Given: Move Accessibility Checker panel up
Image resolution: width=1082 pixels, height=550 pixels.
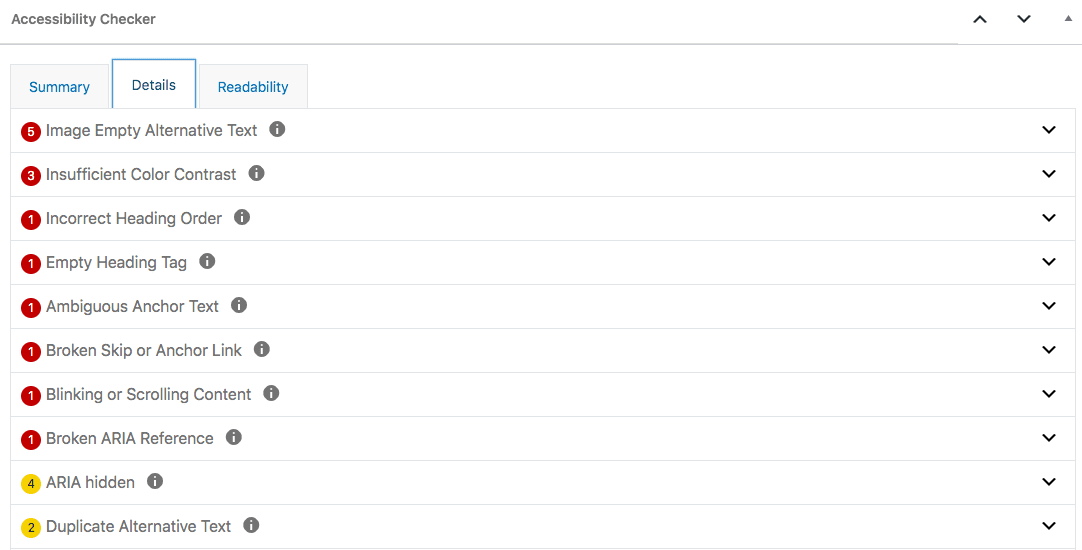Looking at the screenshot, I should [980, 19].
